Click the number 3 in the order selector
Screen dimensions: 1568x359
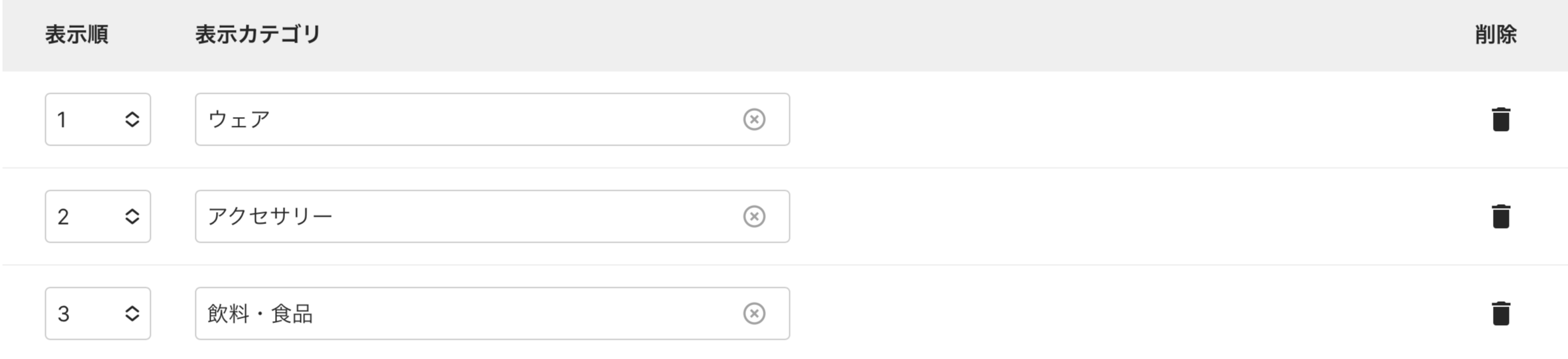click(x=63, y=314)
